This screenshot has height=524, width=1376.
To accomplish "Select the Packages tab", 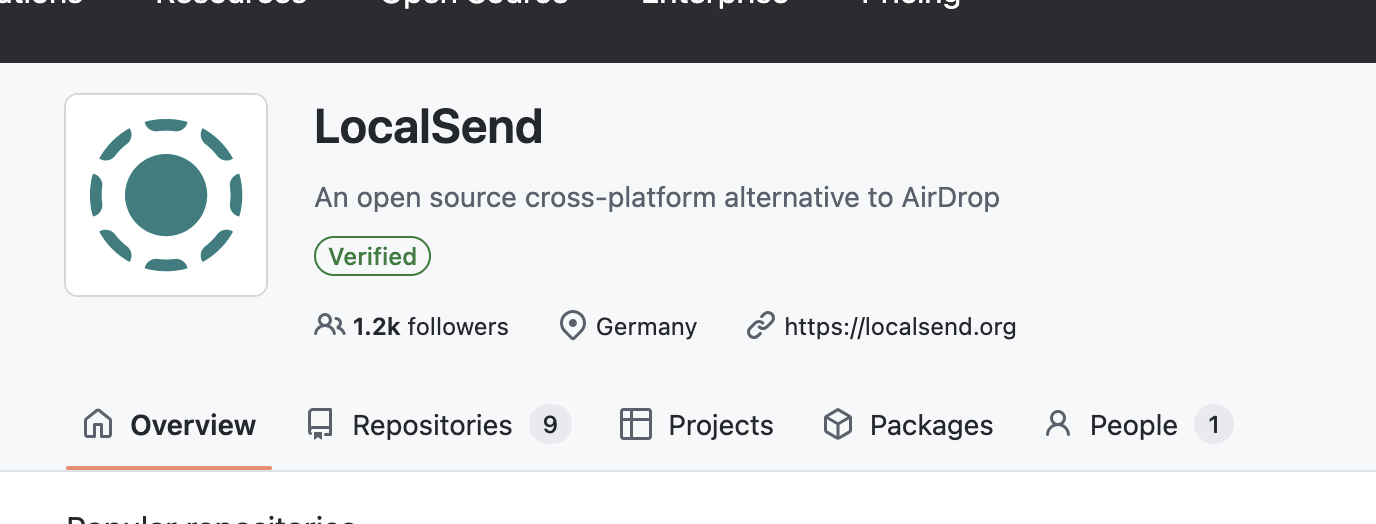I will (931, 425).
